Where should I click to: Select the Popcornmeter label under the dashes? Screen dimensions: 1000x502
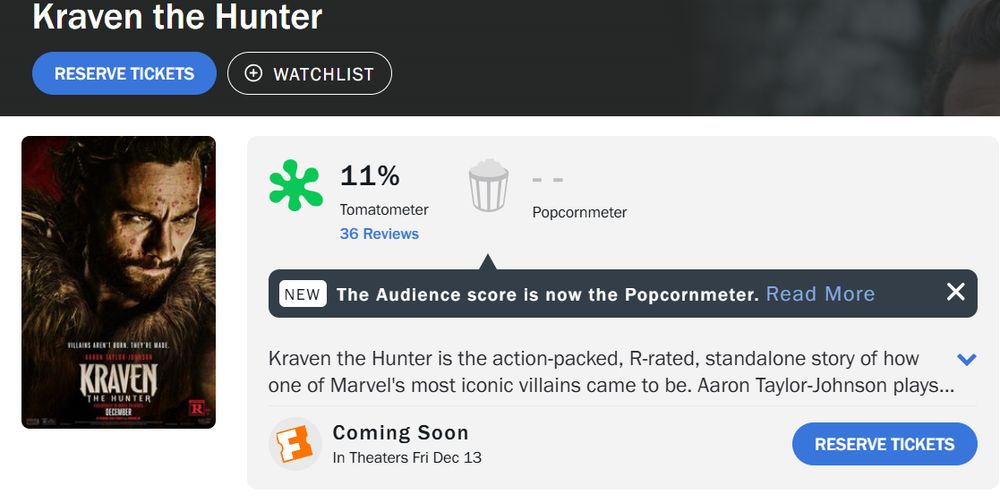[579, 212]
